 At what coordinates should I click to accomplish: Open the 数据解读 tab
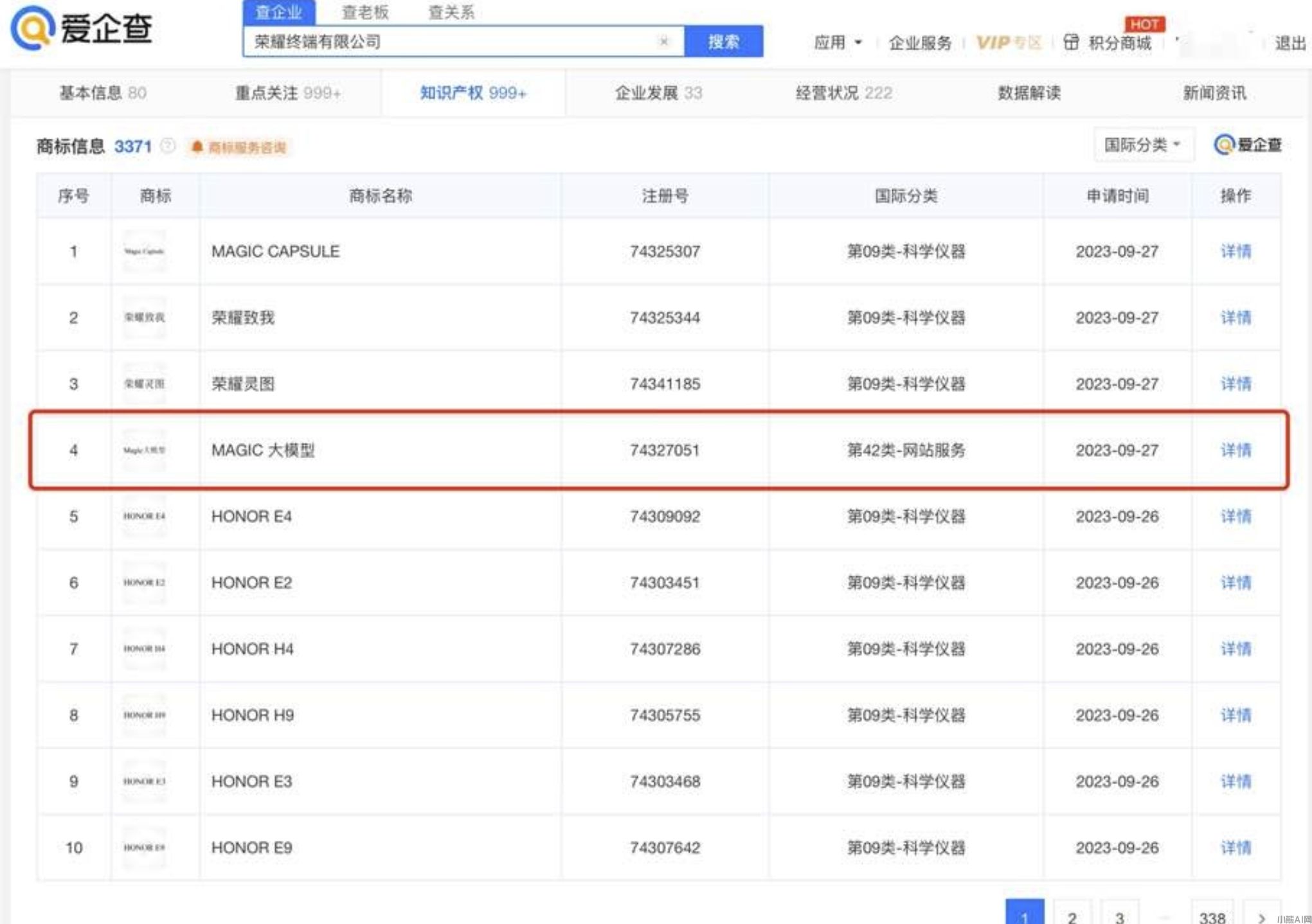coord(1029,93)
